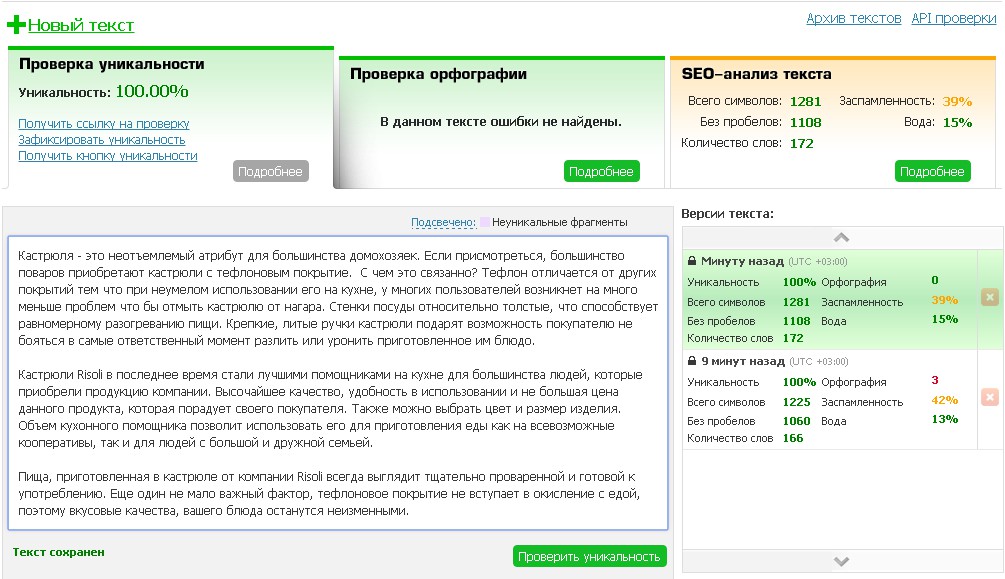Image resolution: width=1005 pixels, height=579 pixels.
Task: Click Версии текста heading
Action: pyautogui.click(x=727, y=214)
